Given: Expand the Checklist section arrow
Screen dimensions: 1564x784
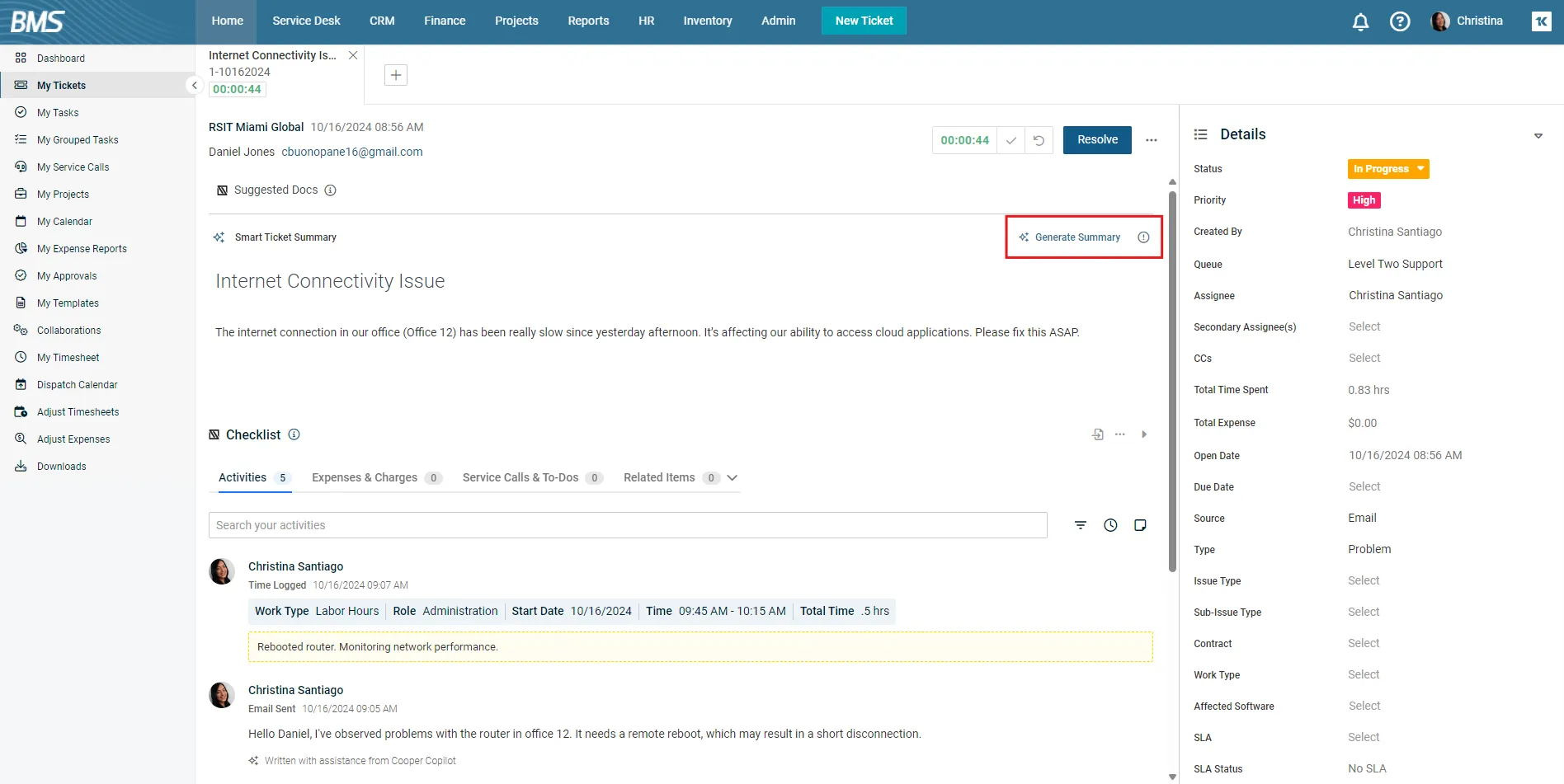Looking at the screenshot, I should [1144, 434].
